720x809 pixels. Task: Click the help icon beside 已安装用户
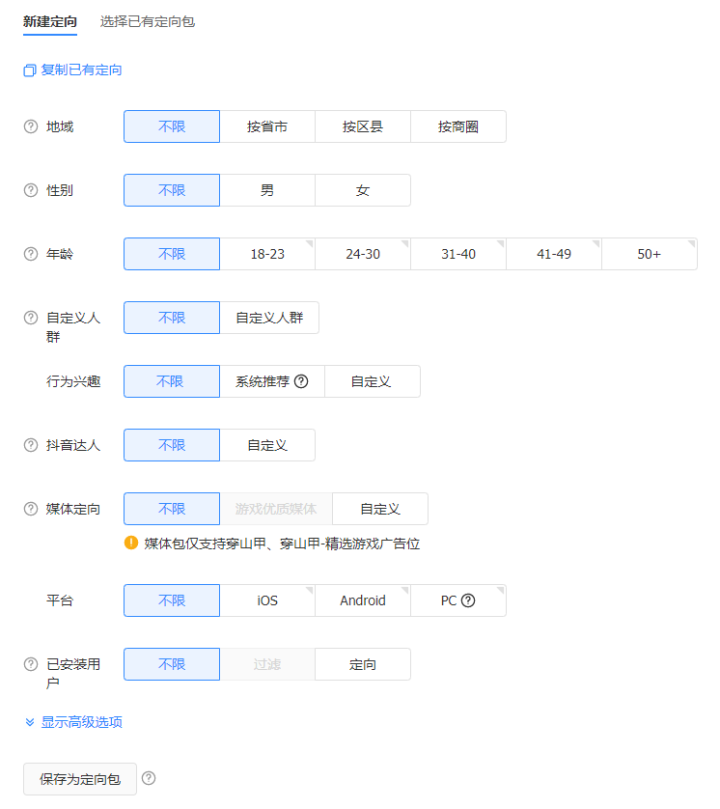tap(30, 664)
